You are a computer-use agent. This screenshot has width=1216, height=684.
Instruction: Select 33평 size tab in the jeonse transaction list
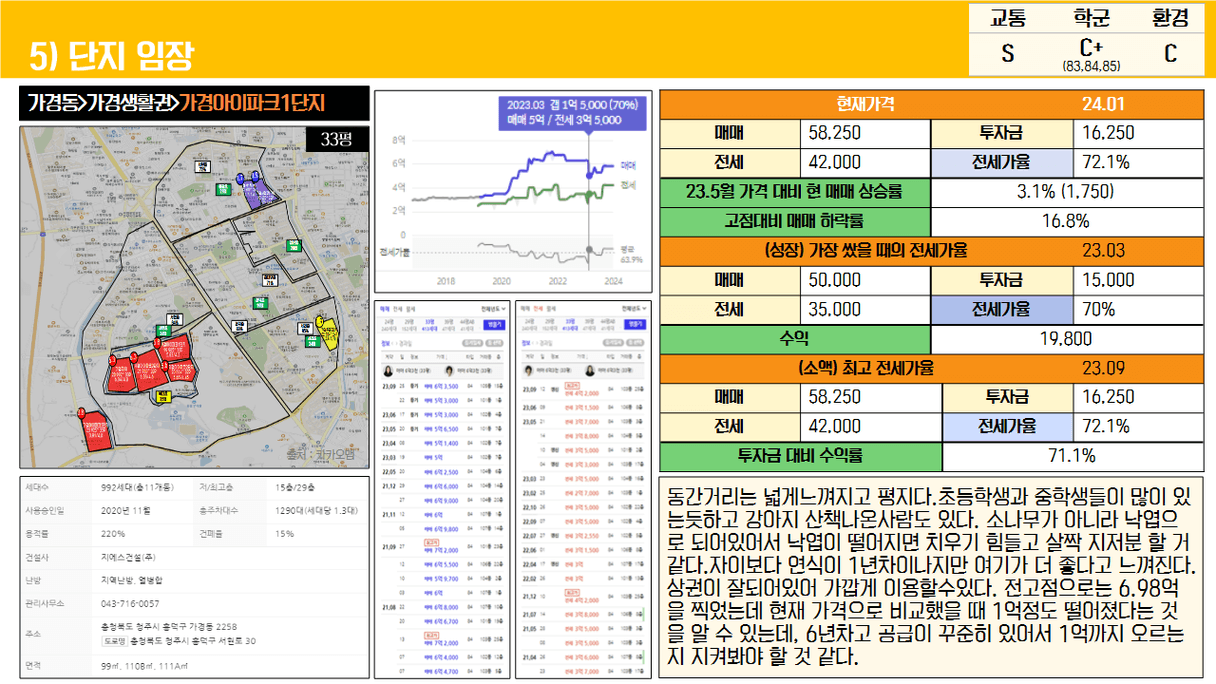click(570, 325)
